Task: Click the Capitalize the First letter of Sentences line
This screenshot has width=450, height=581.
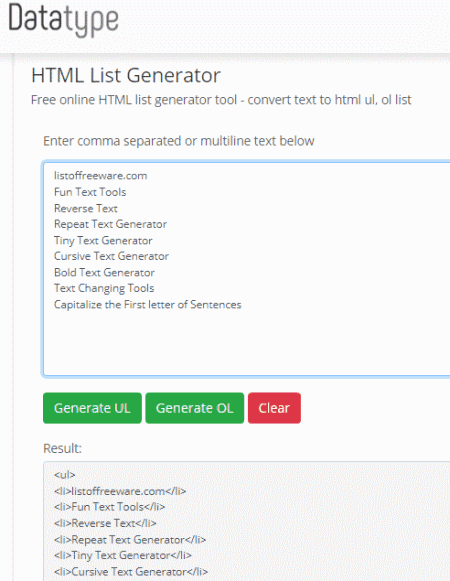Action: click(148, 305)
